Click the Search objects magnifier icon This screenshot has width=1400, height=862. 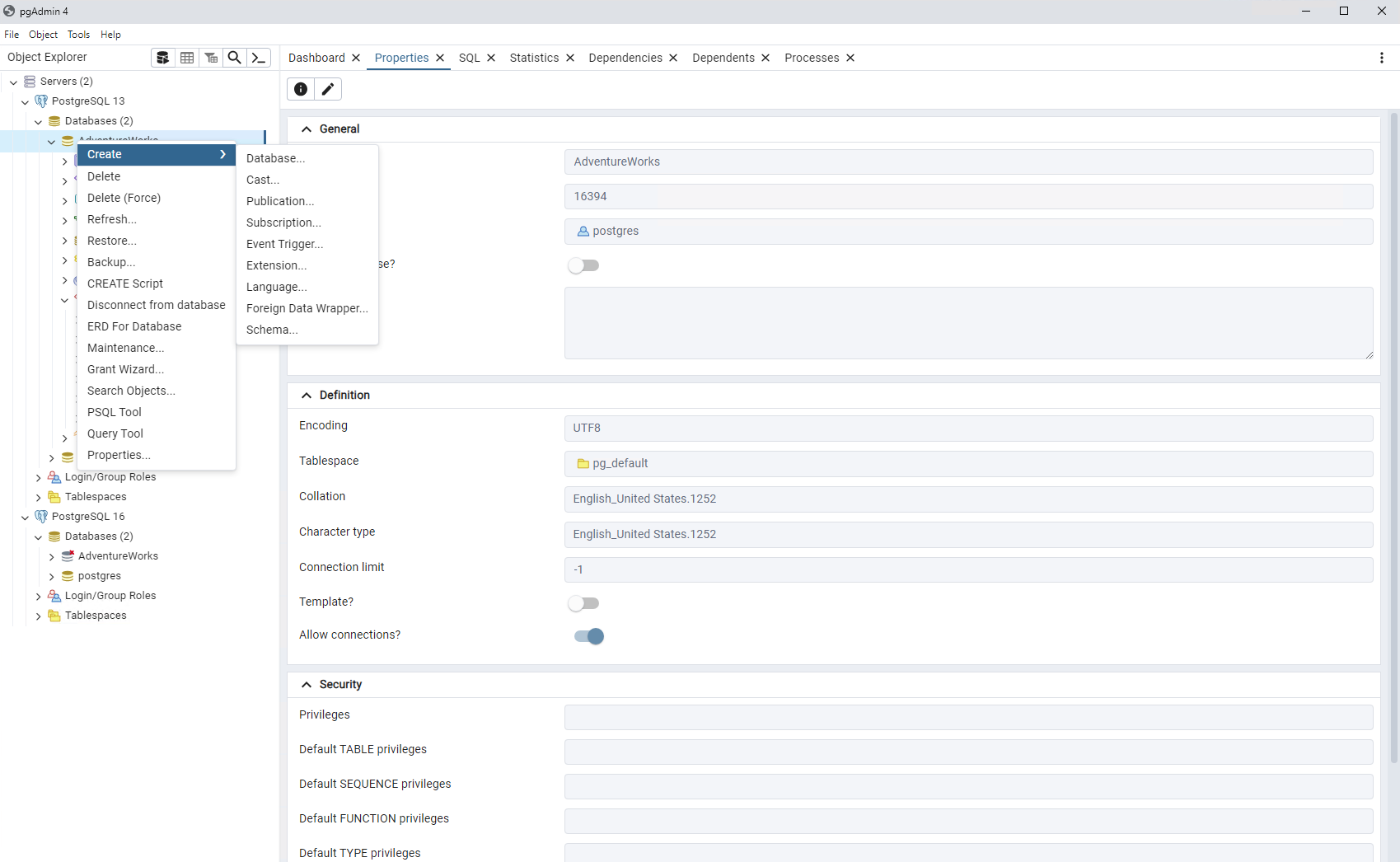pos(234,57)
